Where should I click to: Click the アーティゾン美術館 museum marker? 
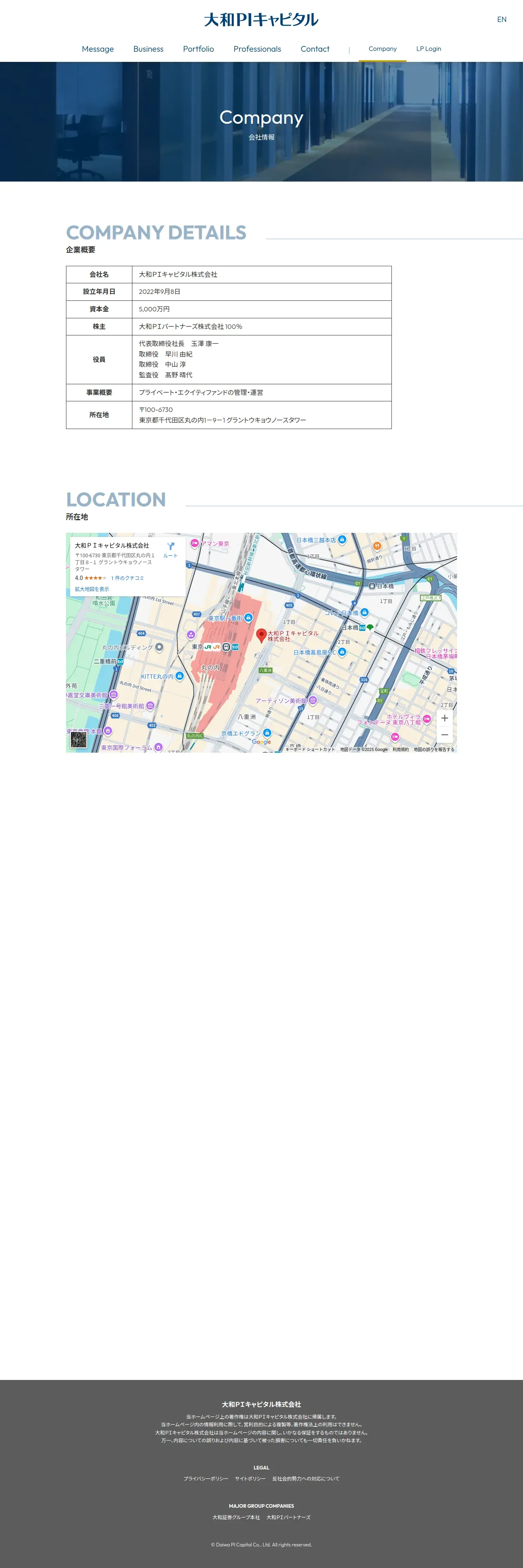pos(312,701)
